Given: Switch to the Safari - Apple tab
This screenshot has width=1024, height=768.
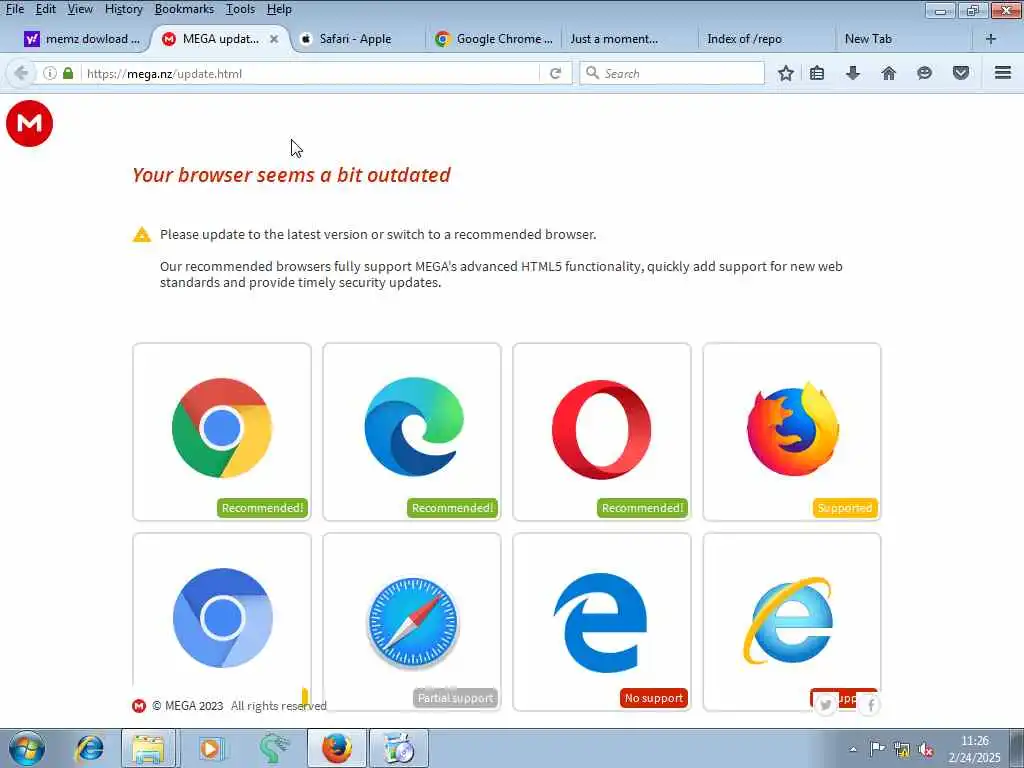Looking at the screenshot, I should [x=356, y=39].
